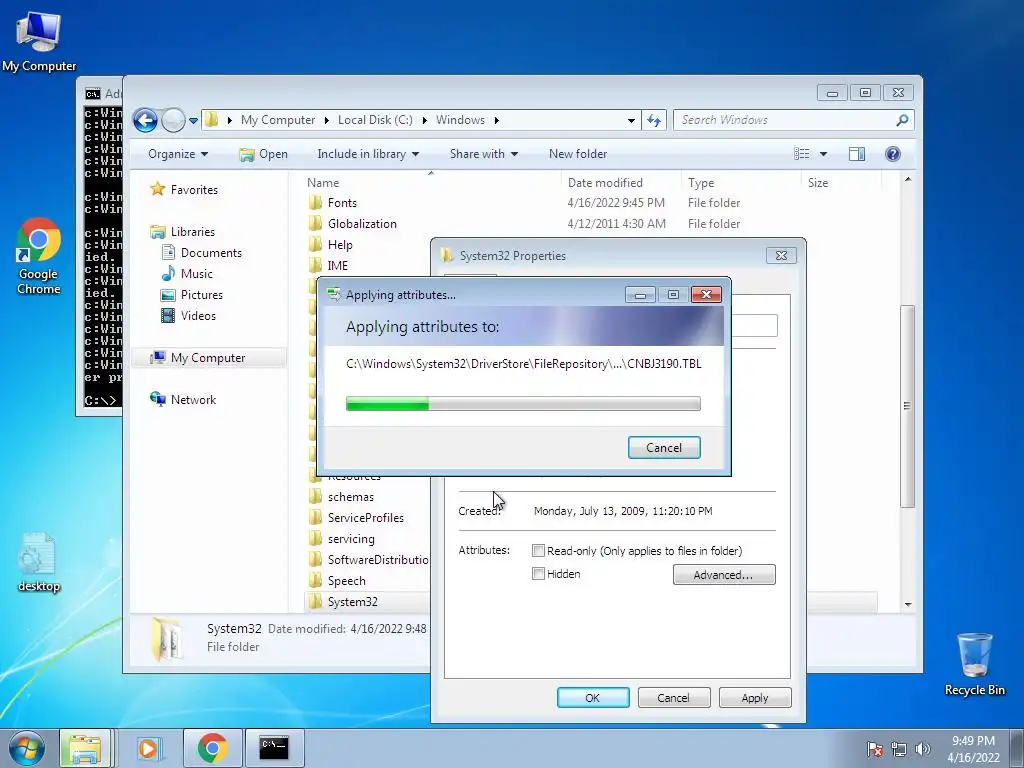Enable the Read-only attribute checkbox
Screen dimensions: 1024x768
point(538,551)
